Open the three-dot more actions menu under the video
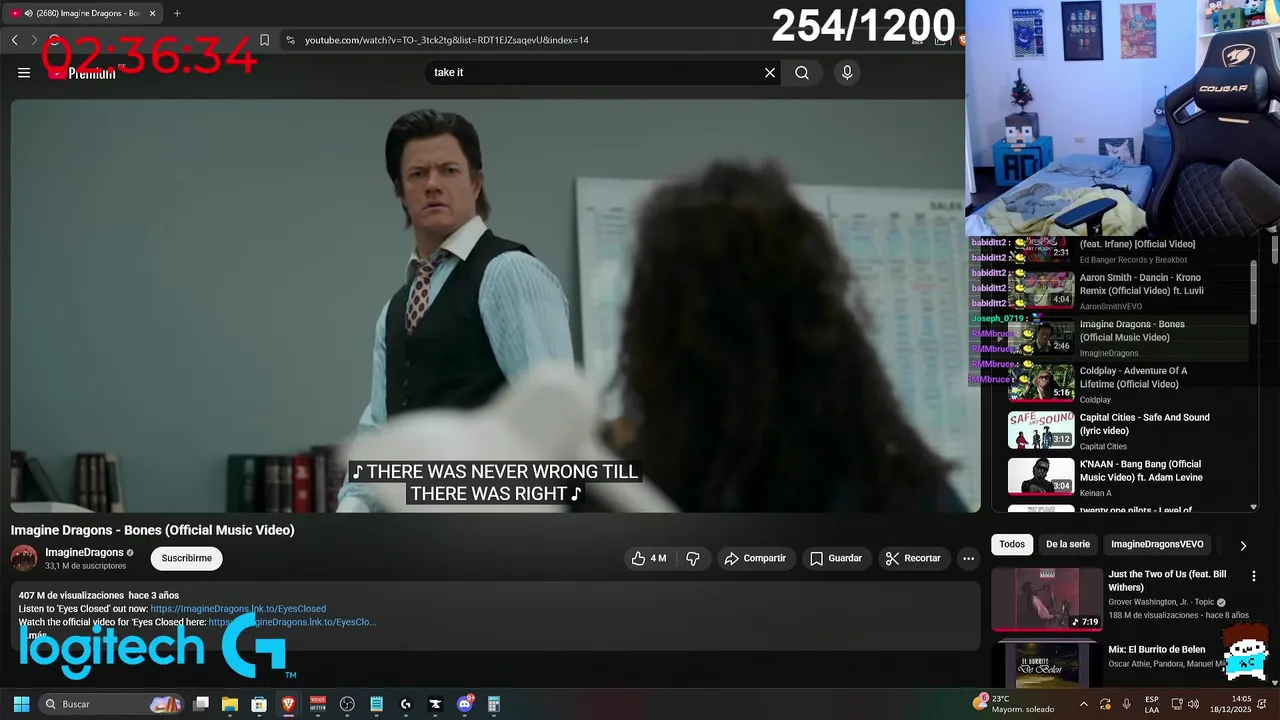This screenshot has width=1280, height=720. point(967,558)
